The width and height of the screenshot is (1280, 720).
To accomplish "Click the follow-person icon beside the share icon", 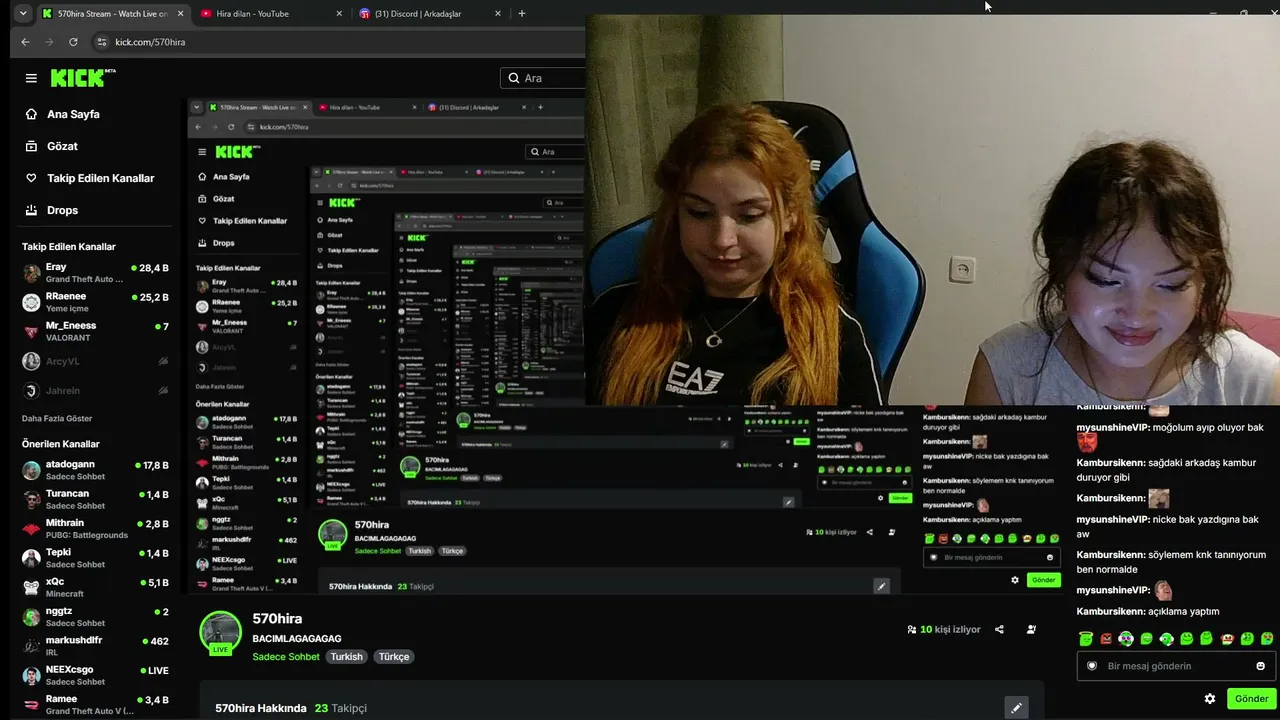I will tap(1031, 630).
